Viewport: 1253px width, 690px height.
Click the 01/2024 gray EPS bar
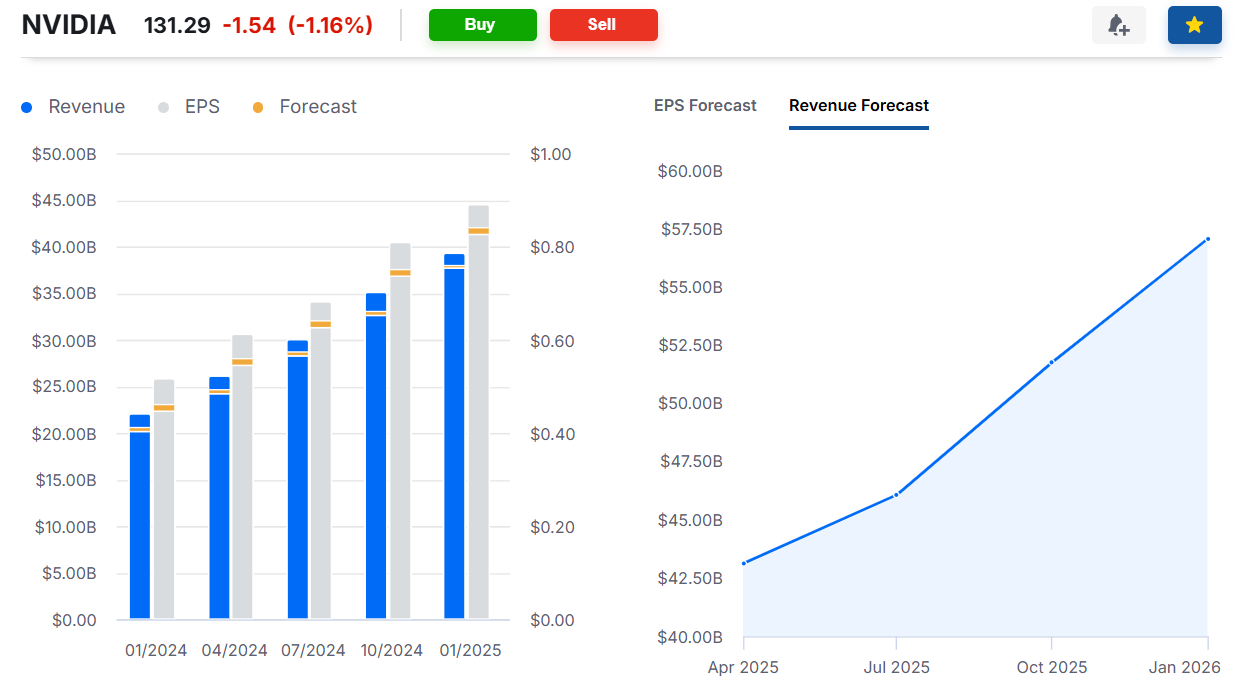[x=164, y=499]
